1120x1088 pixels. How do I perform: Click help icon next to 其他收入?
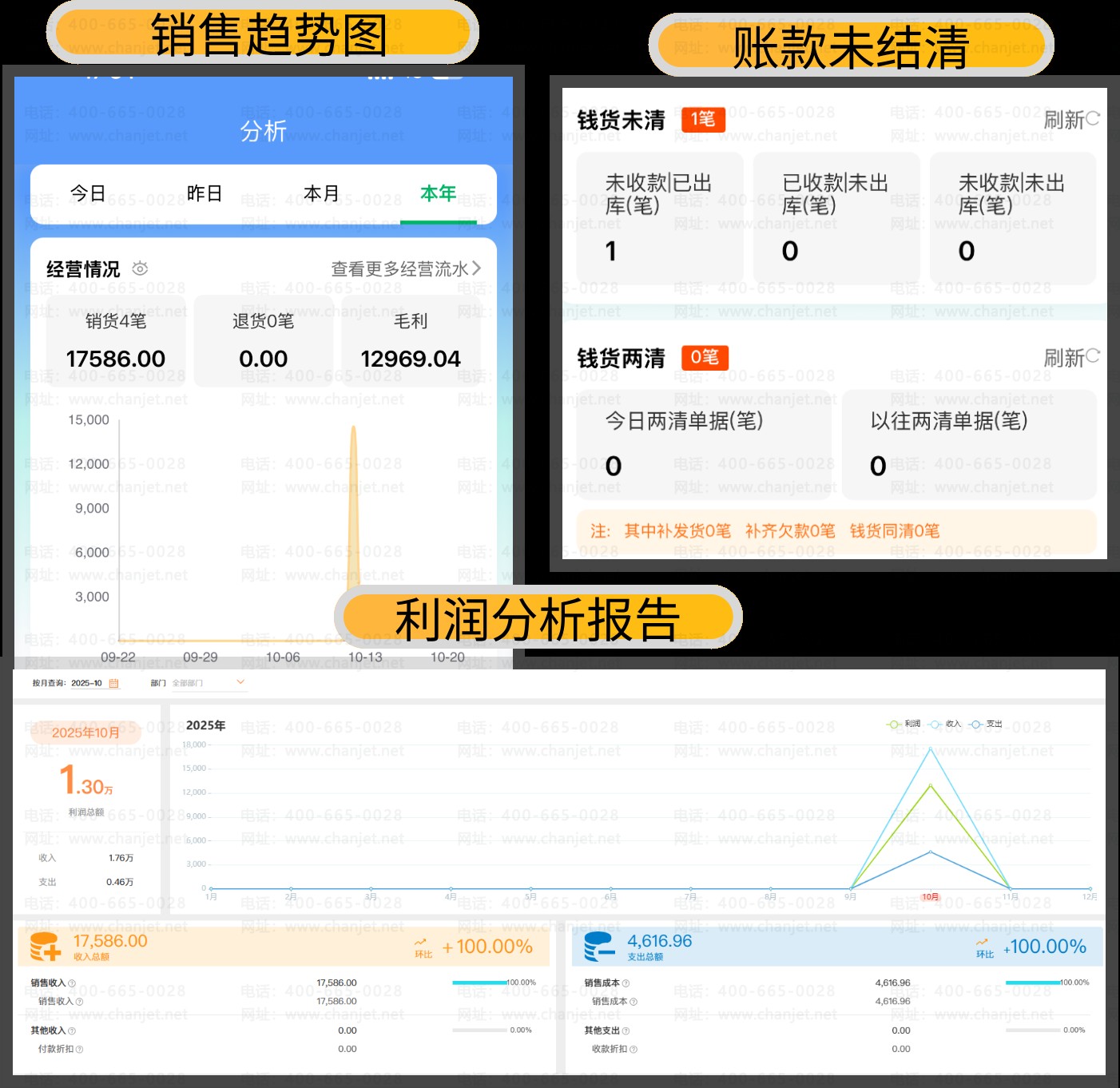point(72,1031)
